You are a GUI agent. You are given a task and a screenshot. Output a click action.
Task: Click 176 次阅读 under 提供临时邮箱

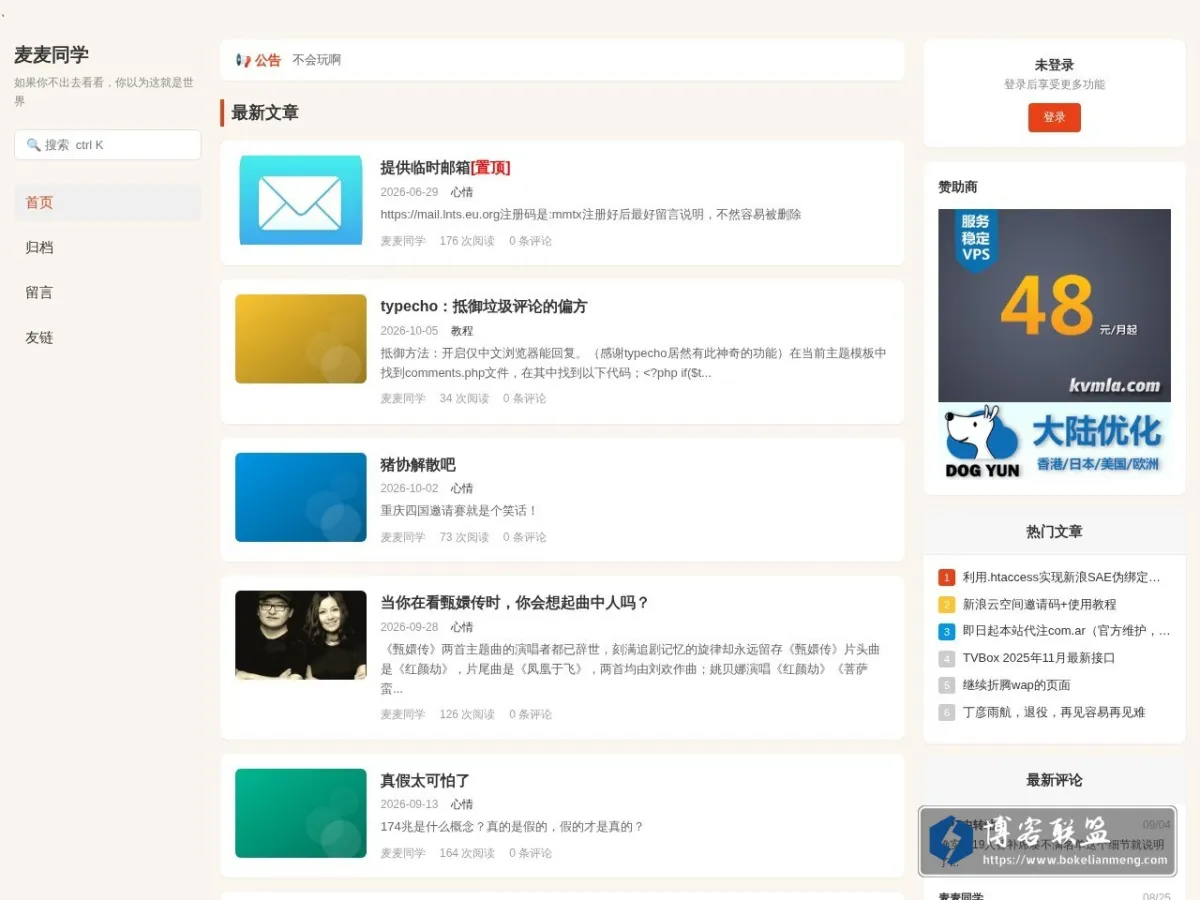point(467,241)
